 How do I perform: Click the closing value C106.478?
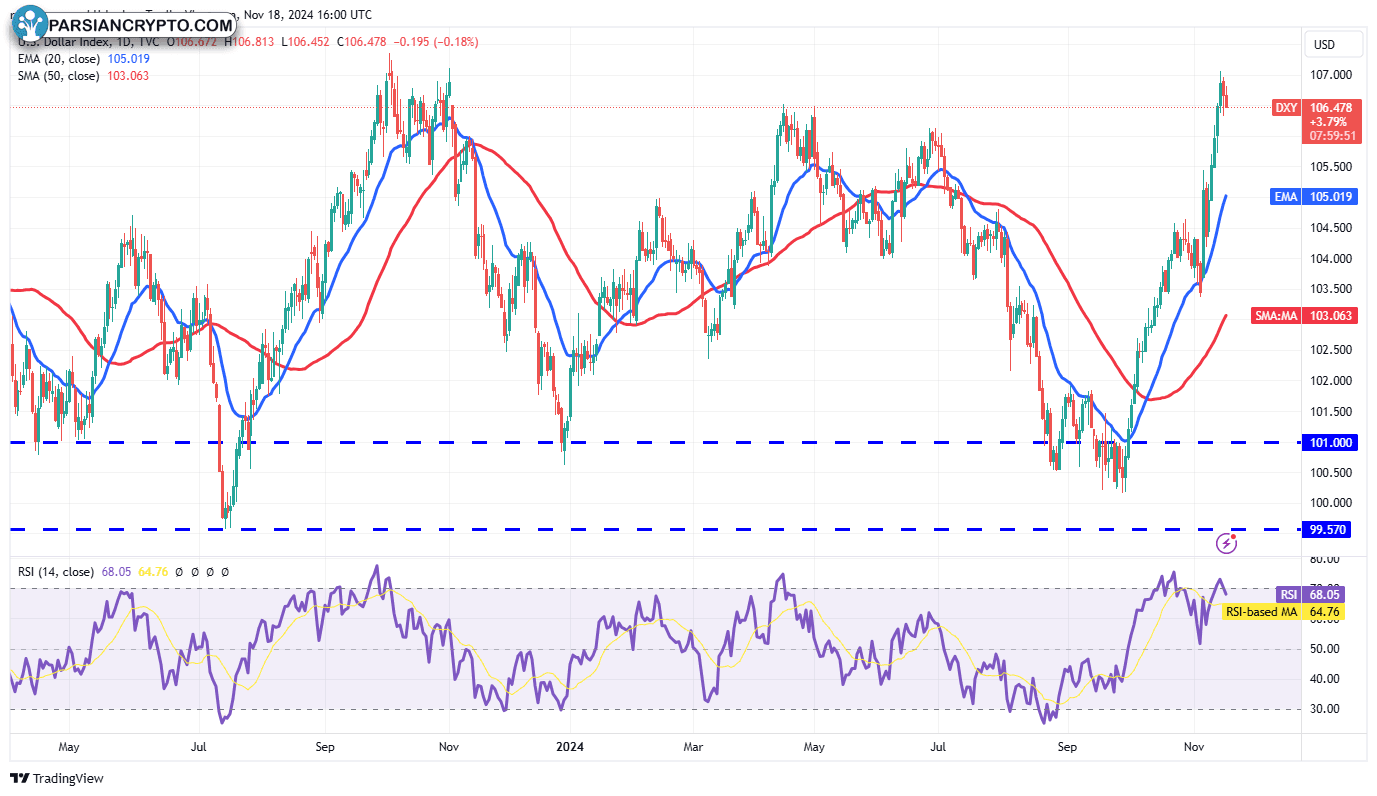point(364,42)
